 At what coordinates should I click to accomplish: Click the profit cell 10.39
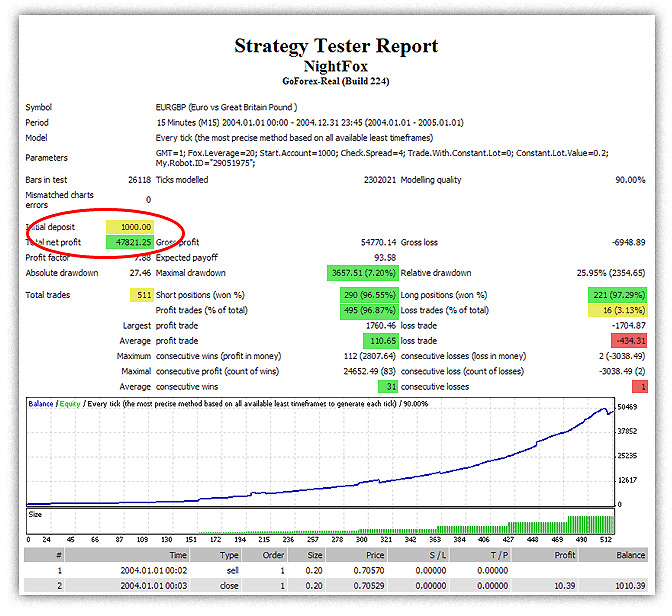[x=565, y=586]
